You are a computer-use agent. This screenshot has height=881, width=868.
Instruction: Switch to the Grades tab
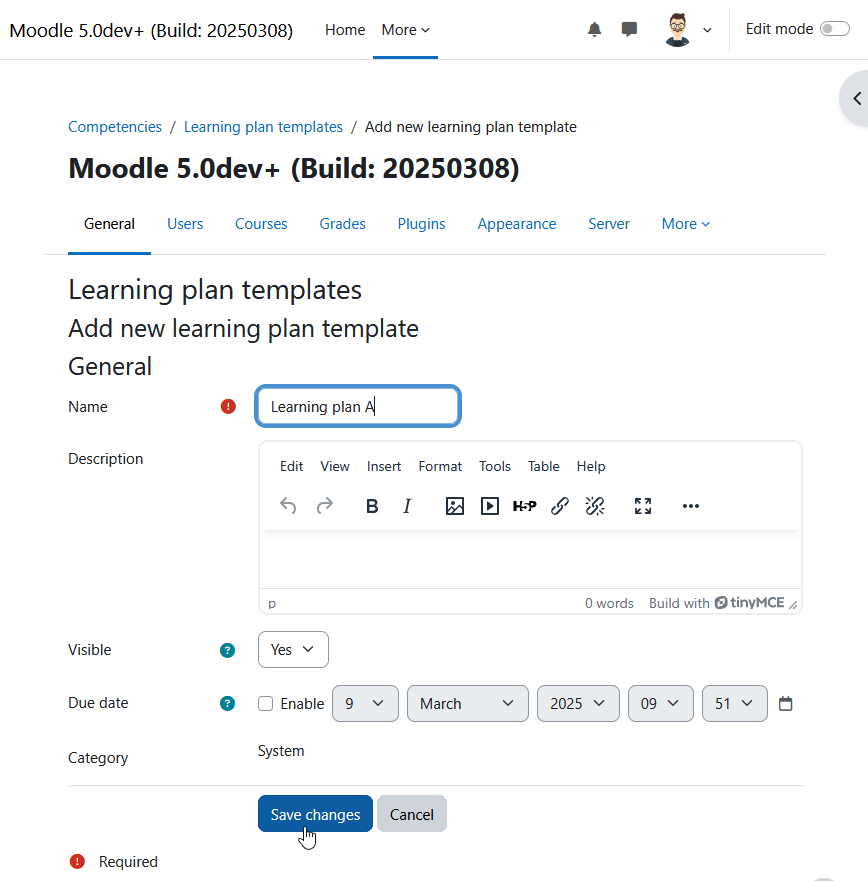pyautogui.click(x=342, y=224)
